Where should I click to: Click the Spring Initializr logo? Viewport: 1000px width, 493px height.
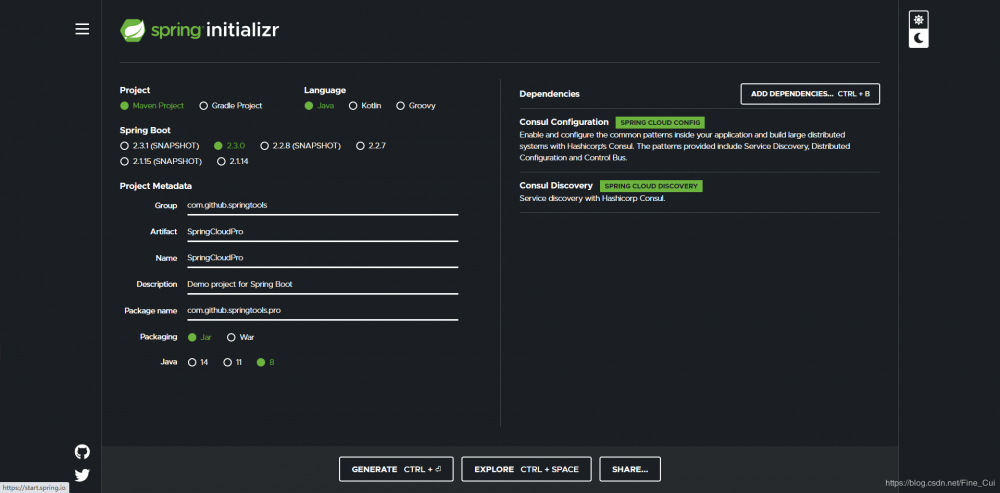coord(200,30)
